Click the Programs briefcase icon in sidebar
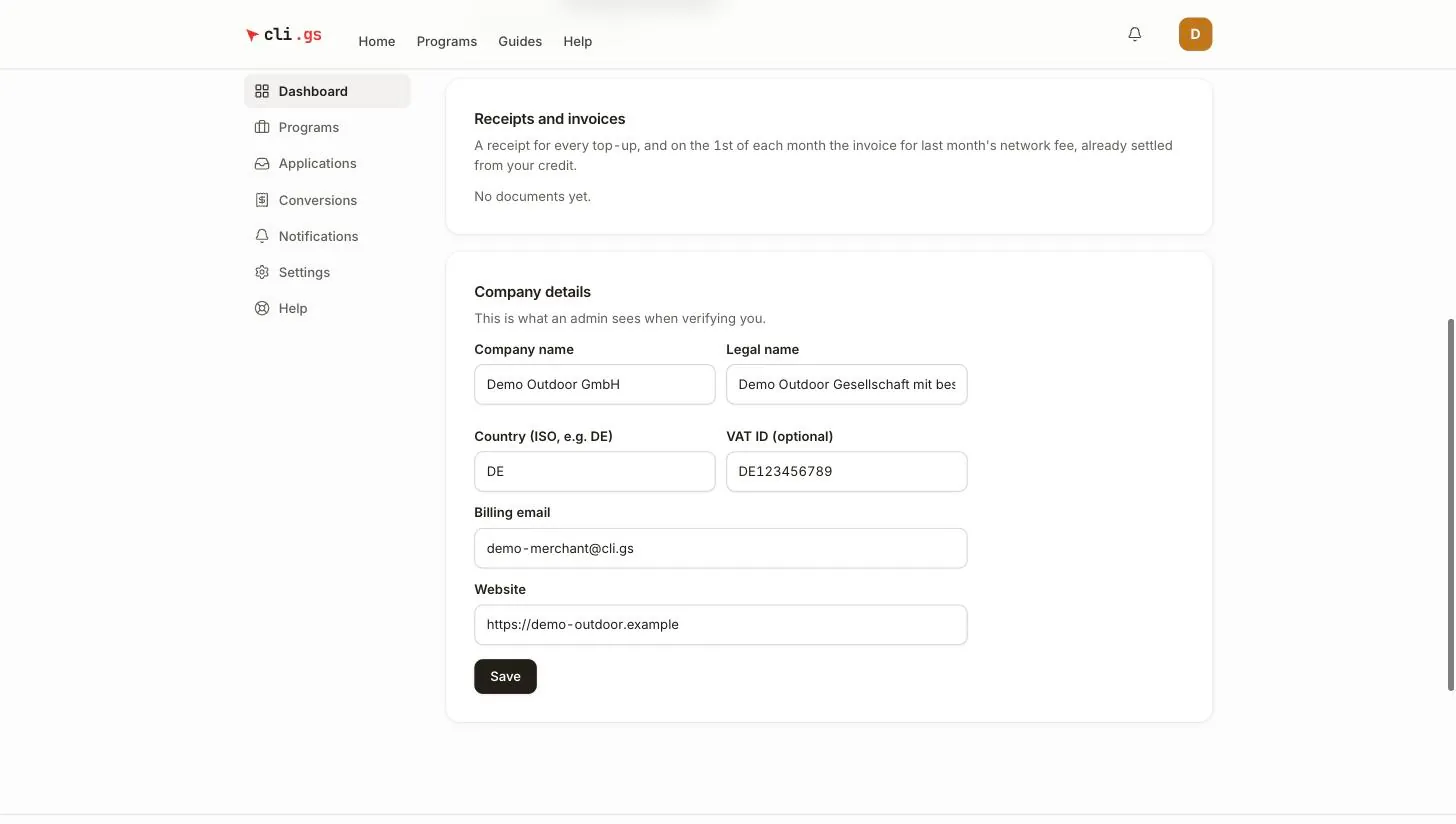The height and width of the screenshot is (824, 1456). click(x=262, y=127)
